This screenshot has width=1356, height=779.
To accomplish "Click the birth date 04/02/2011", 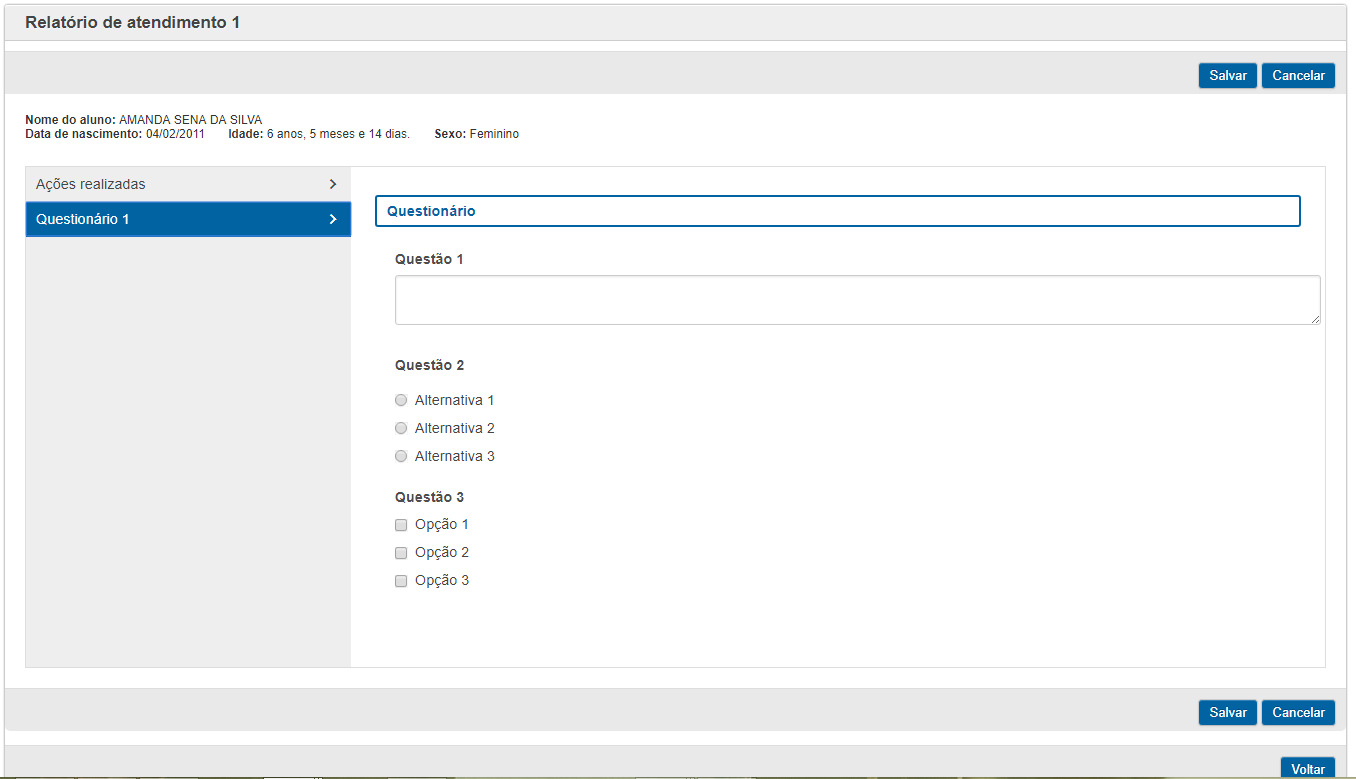I will coord(175,134).
